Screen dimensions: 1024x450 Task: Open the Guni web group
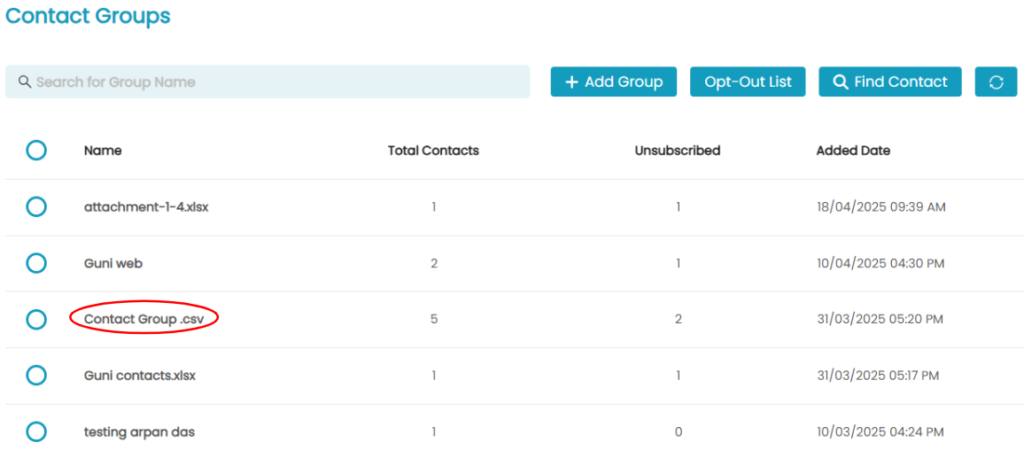pos(114,264)
